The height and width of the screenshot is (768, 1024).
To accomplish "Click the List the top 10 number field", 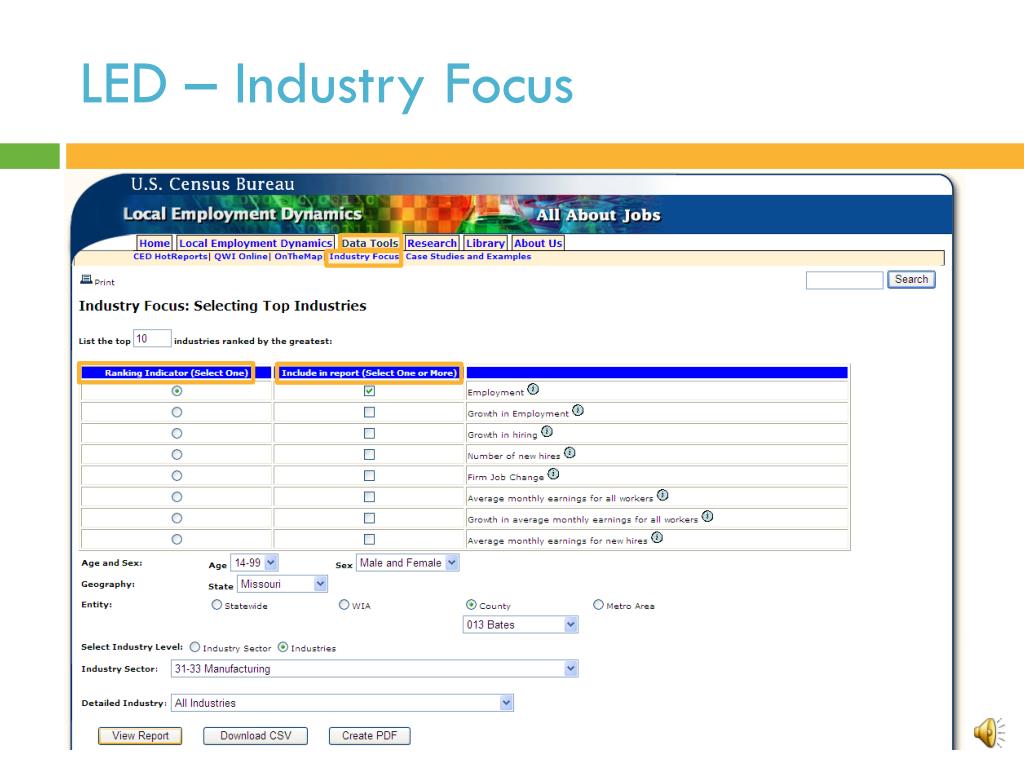I will click(152, 338).
